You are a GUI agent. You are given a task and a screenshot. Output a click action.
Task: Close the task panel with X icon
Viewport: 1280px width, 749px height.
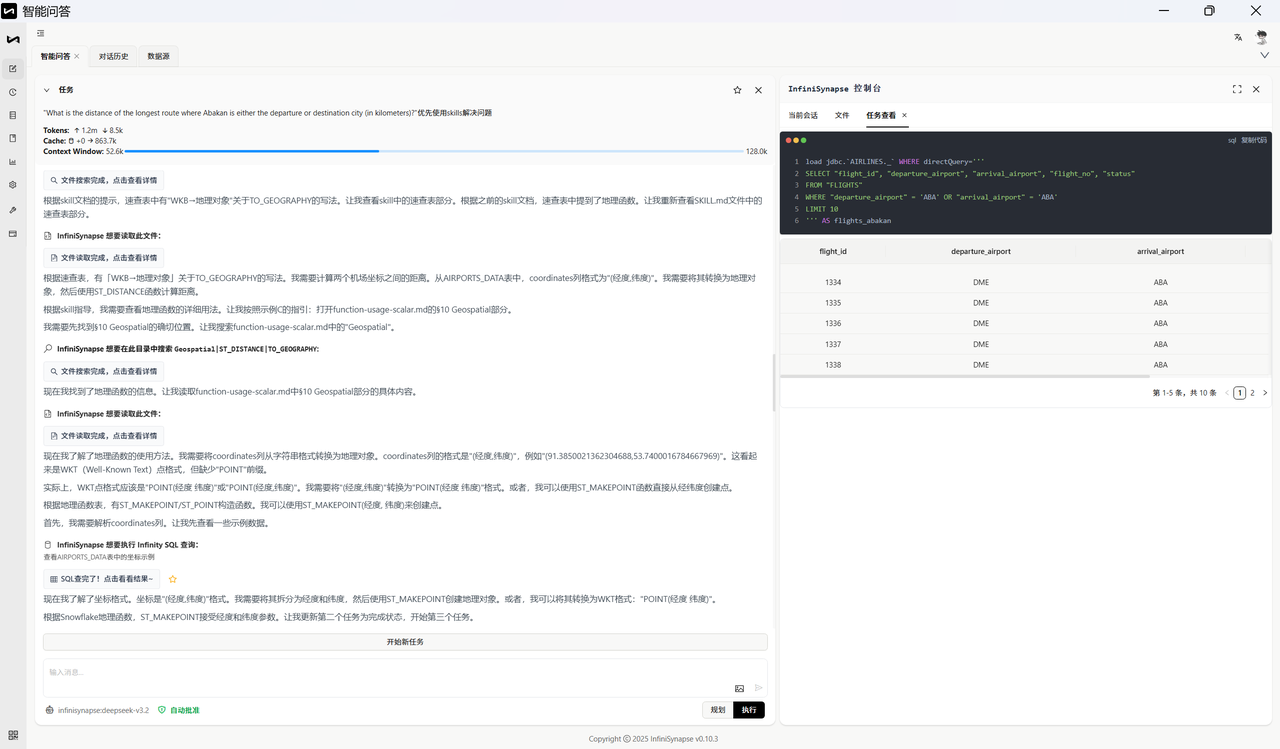(x=758, y=90)
